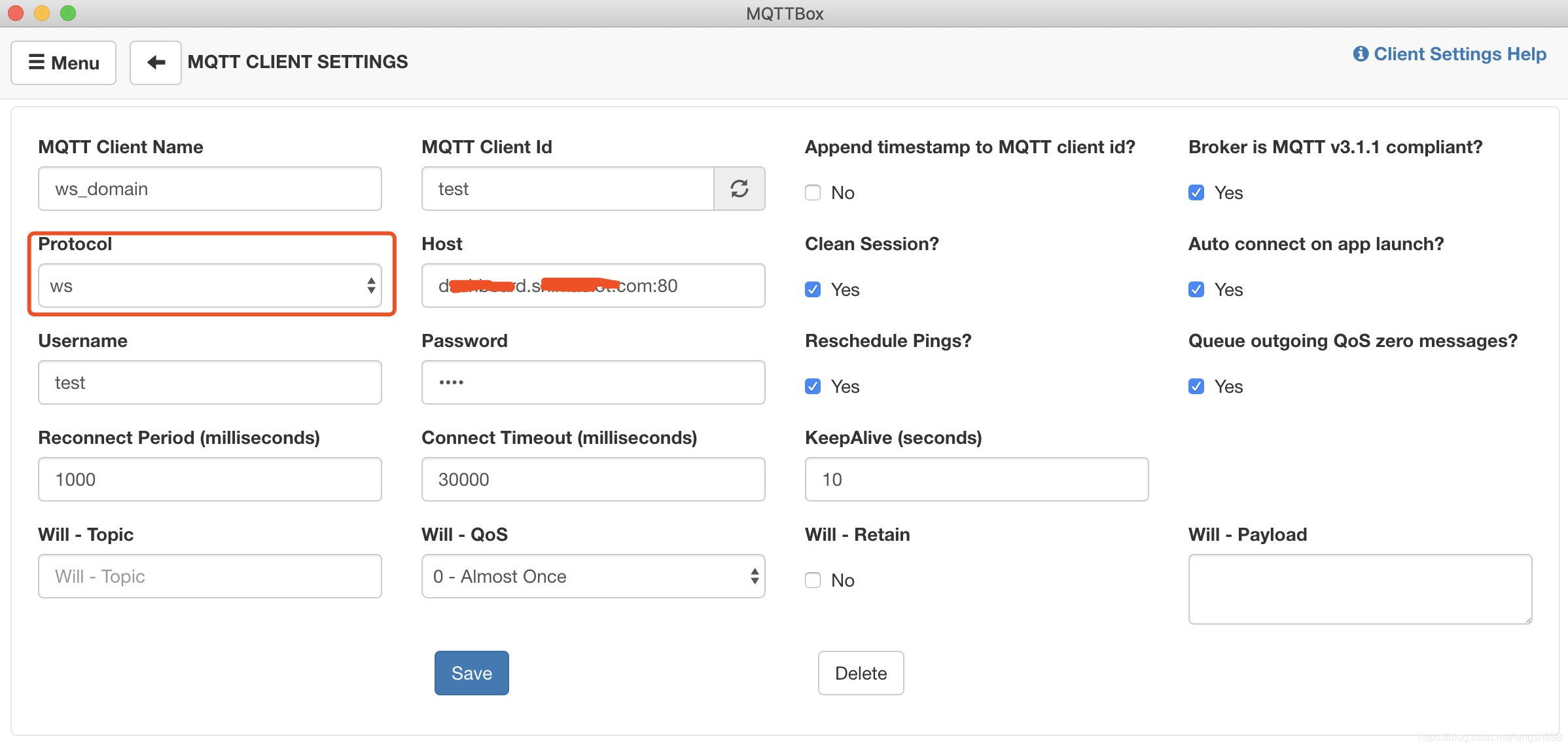Image resolution: width=1568 pixels, height=749 pixels.
Task: Focus the KeepAlive seconds field
Action: (x=977, y=479)
